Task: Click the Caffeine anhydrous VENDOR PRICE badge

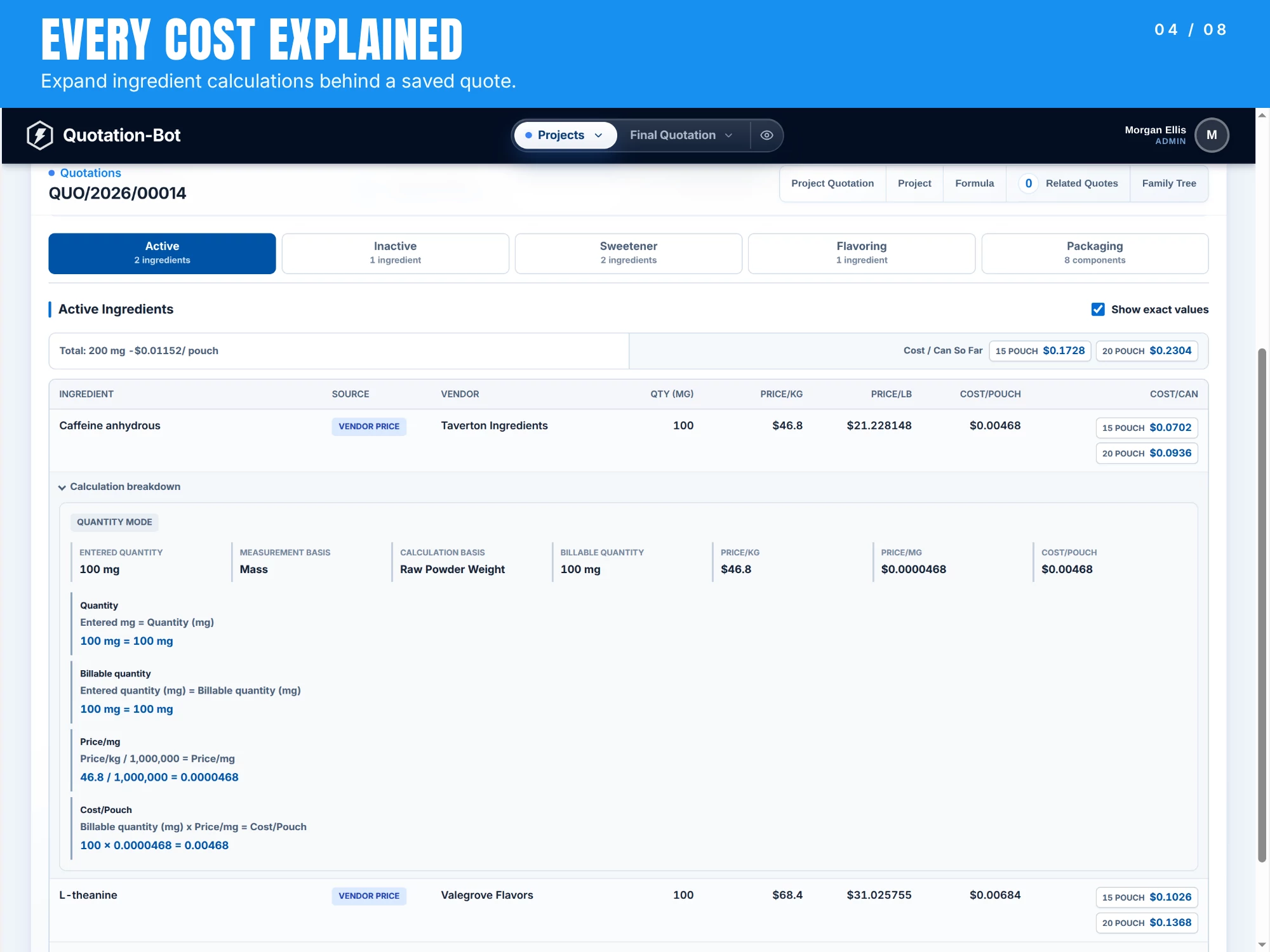Action: pyautogui.click(x=369, y=426)
